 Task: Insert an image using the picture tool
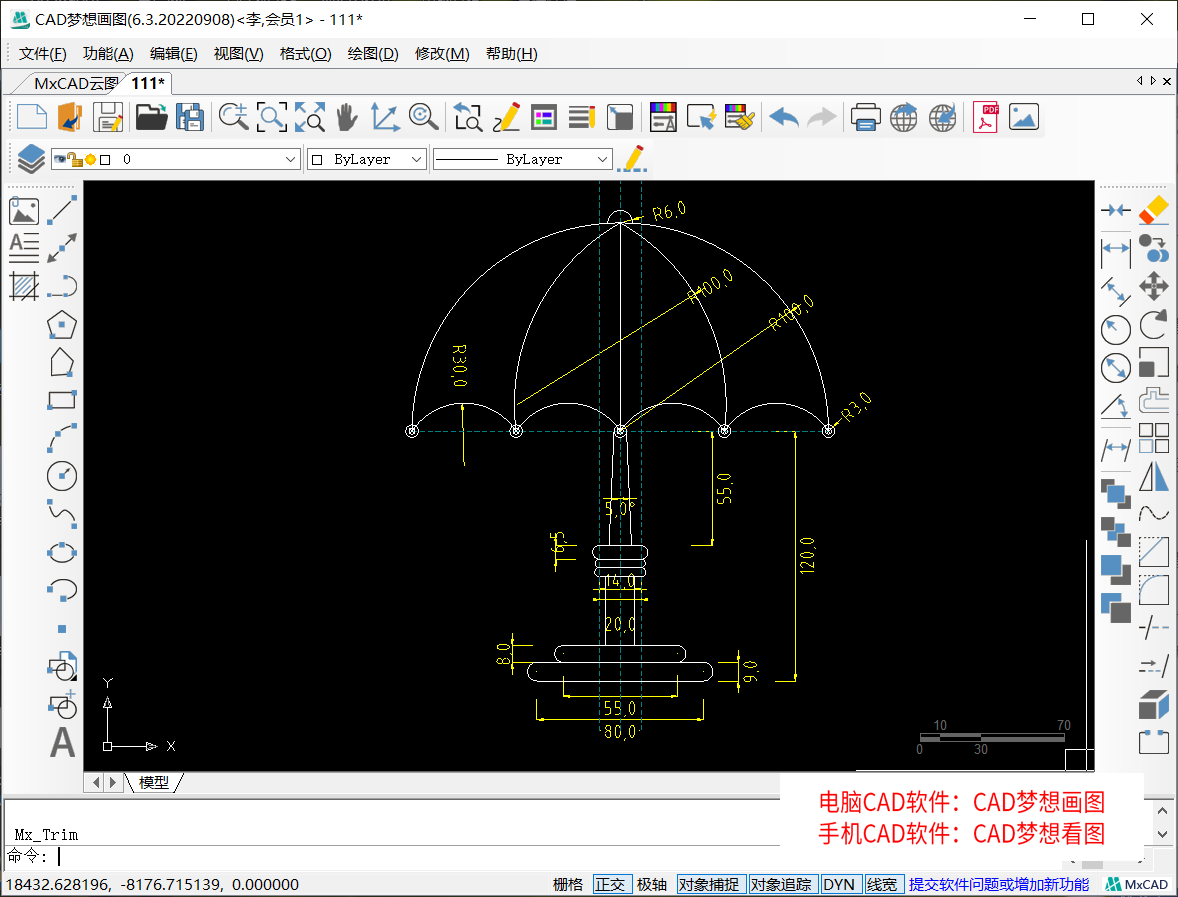click(24, 210)
